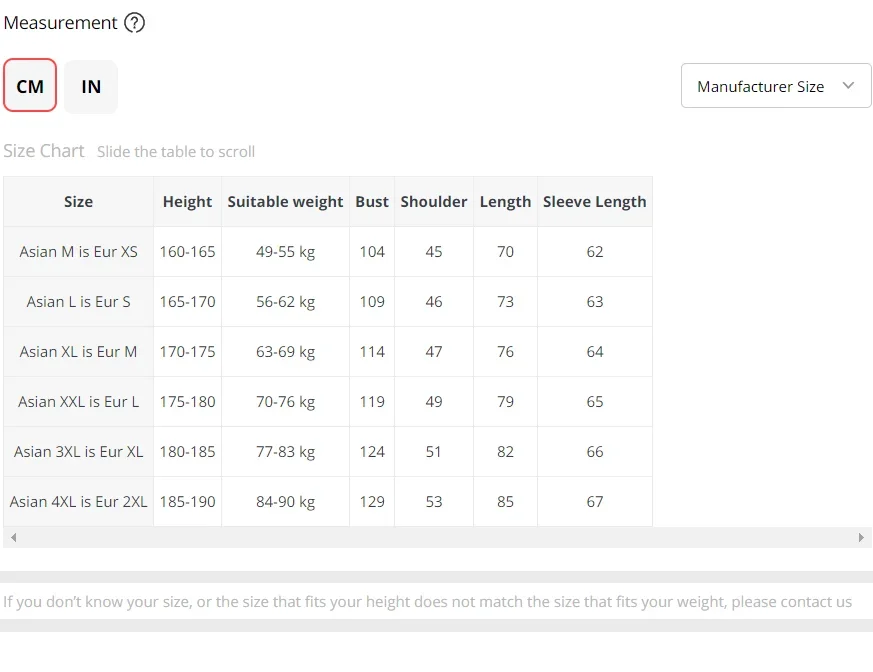Screen dimensions: 873x672
Task: Click the contact us note text
Action: (428, 602)
